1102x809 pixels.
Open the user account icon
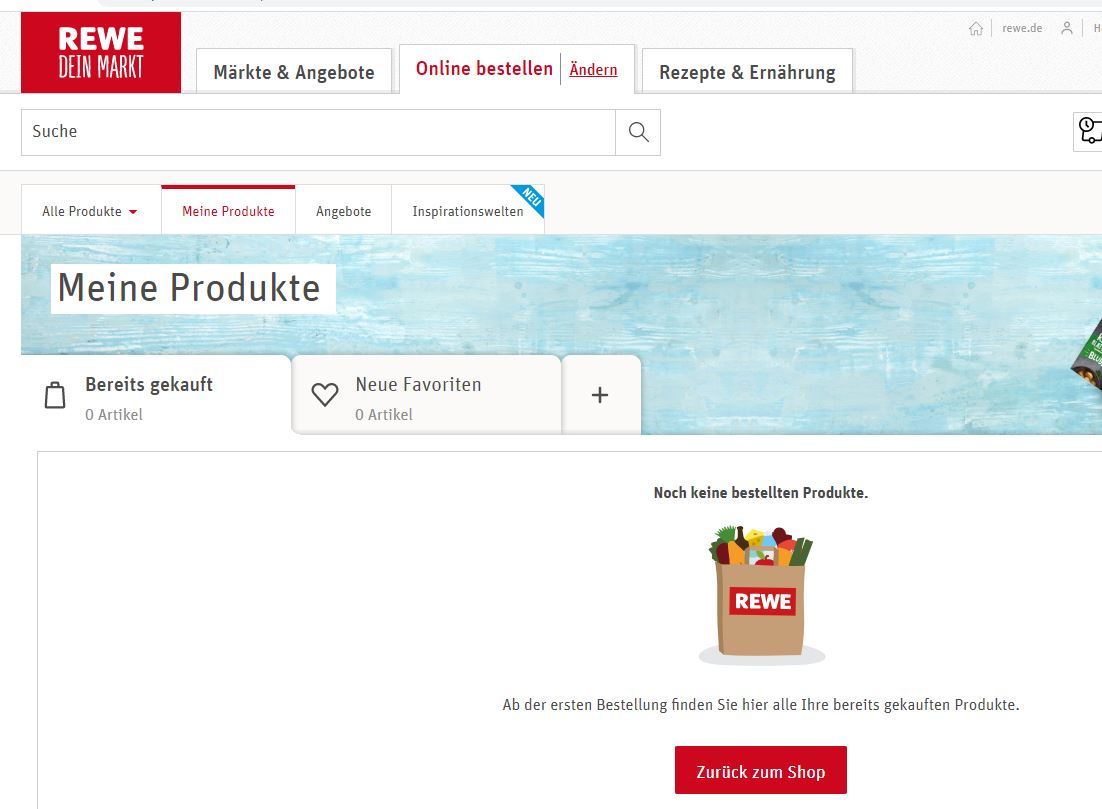(1066, 28)
